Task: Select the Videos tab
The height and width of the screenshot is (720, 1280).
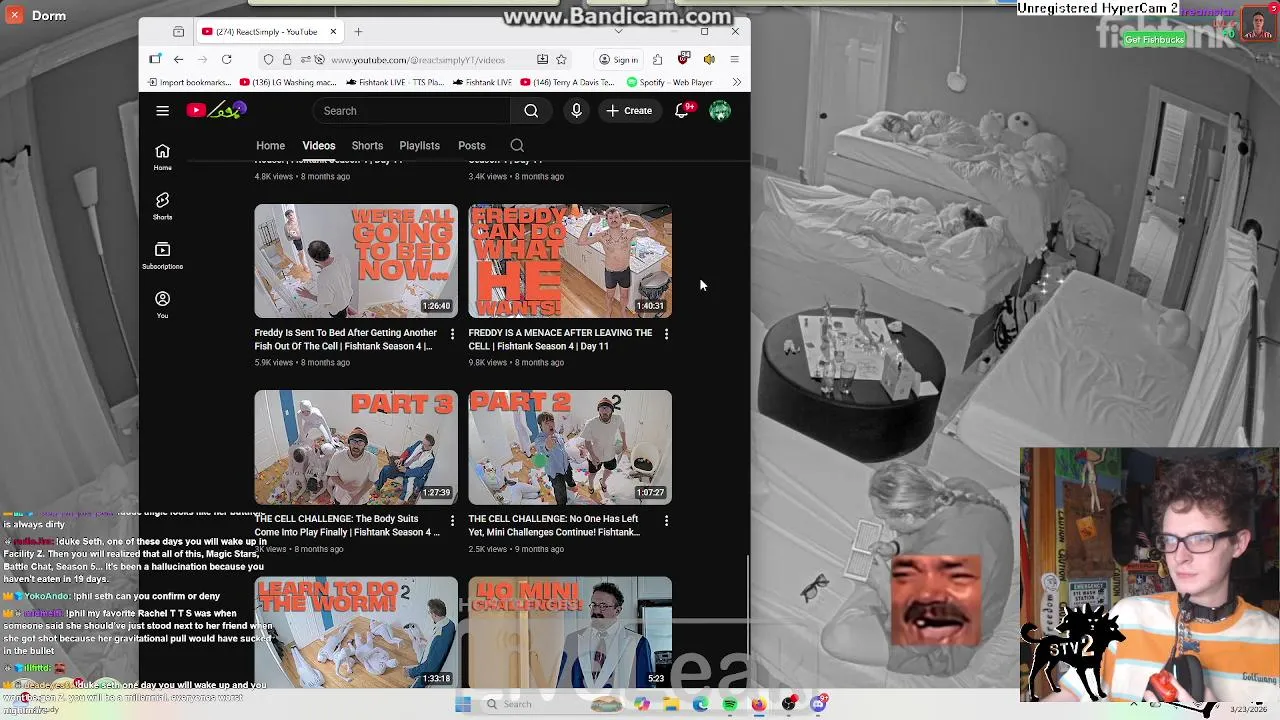Action: coord(319,146)
